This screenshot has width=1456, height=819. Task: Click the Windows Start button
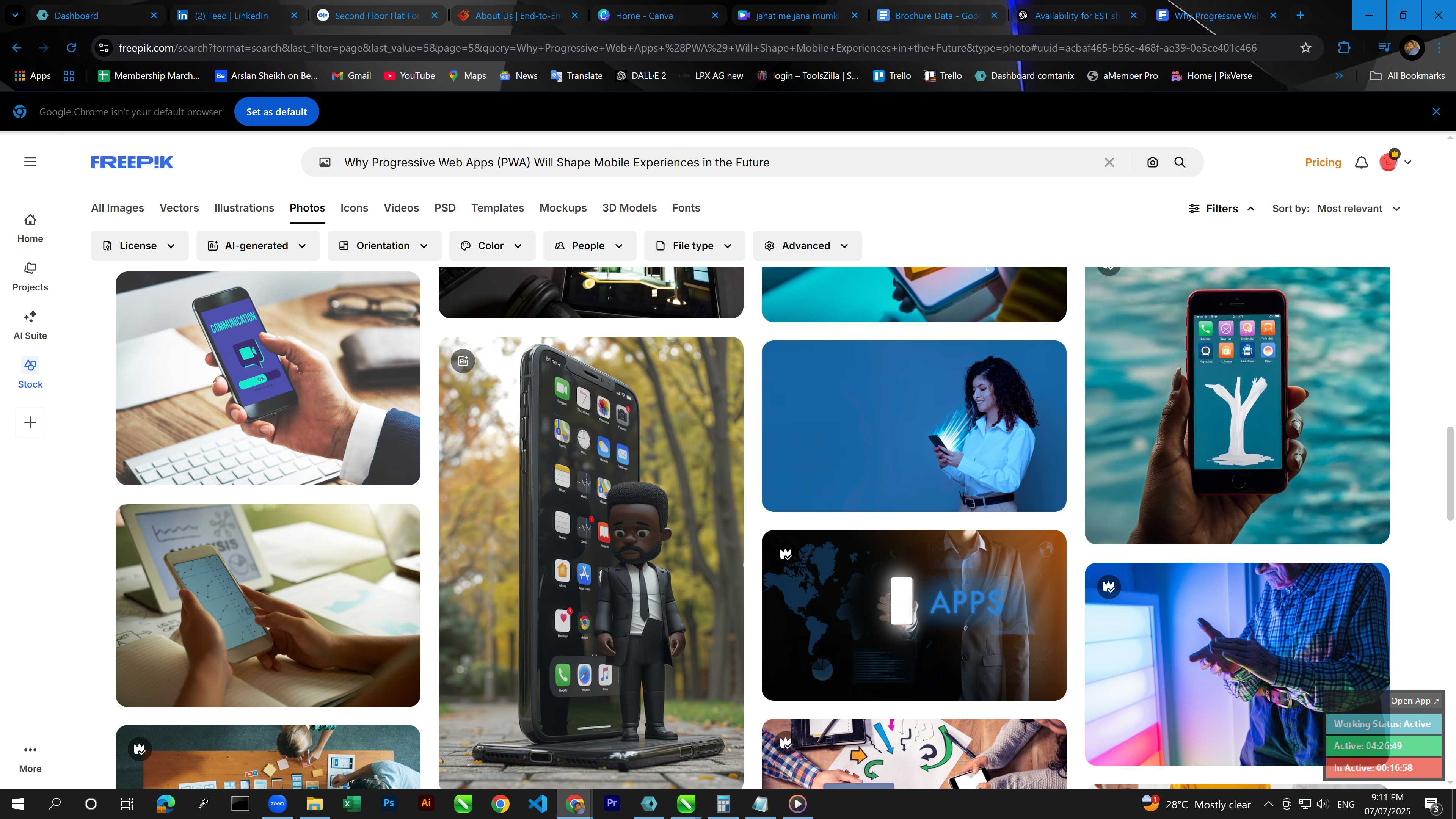click(18, 803)
